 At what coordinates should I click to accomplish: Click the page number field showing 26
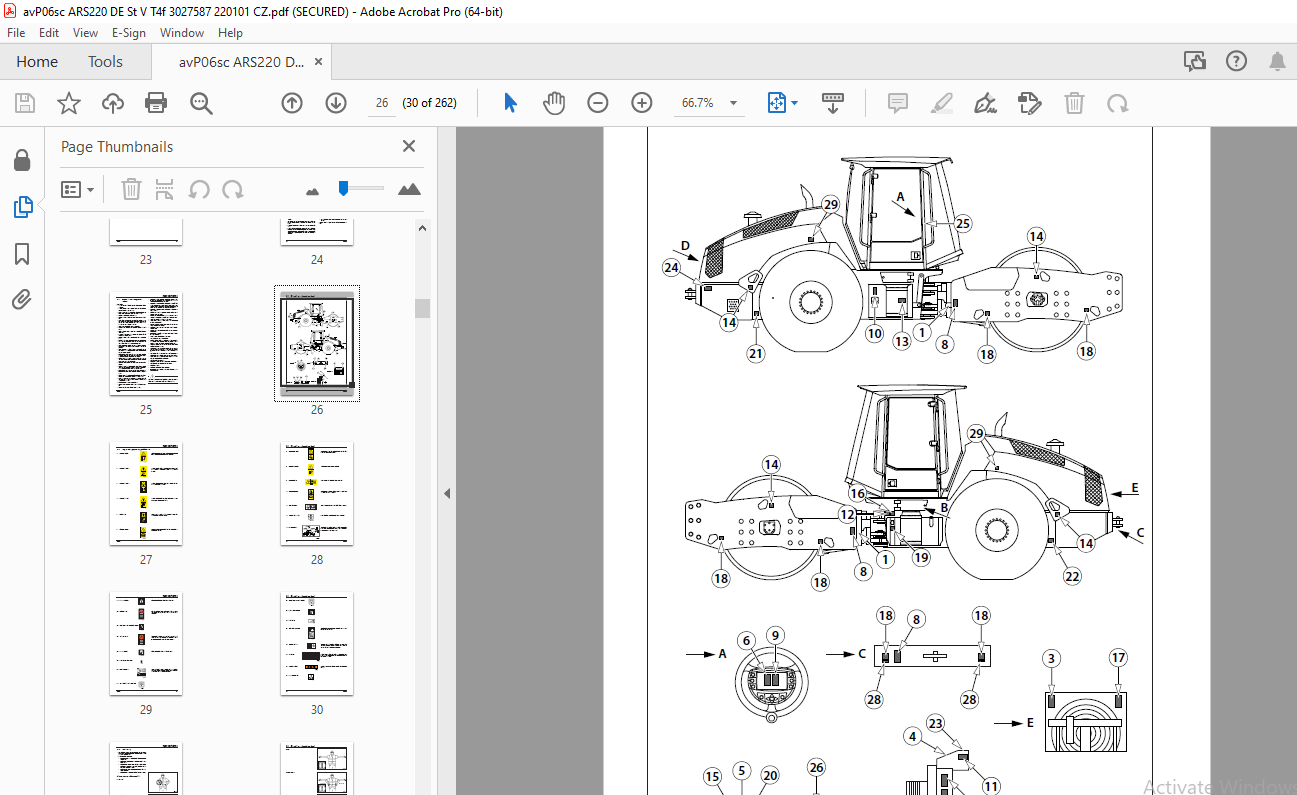(382, 103)
